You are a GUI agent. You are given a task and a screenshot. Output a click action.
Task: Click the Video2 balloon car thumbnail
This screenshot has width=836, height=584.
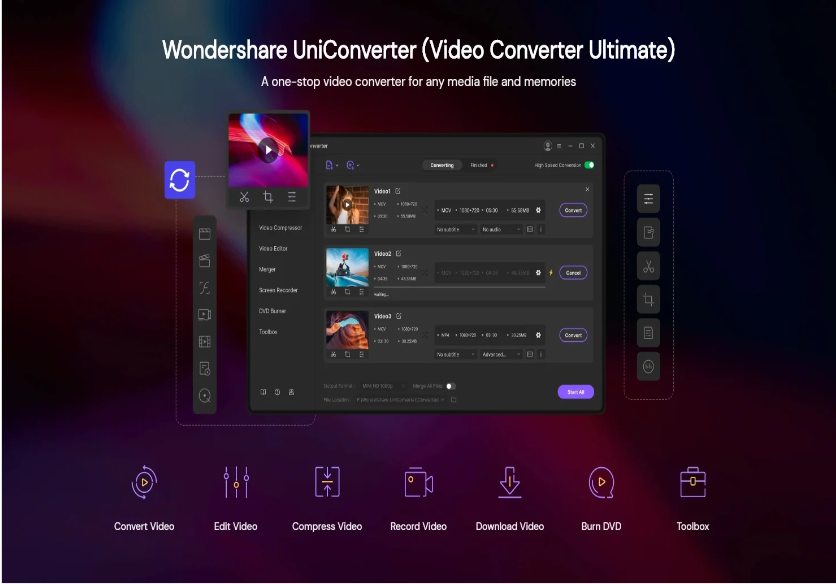[347, 267]
